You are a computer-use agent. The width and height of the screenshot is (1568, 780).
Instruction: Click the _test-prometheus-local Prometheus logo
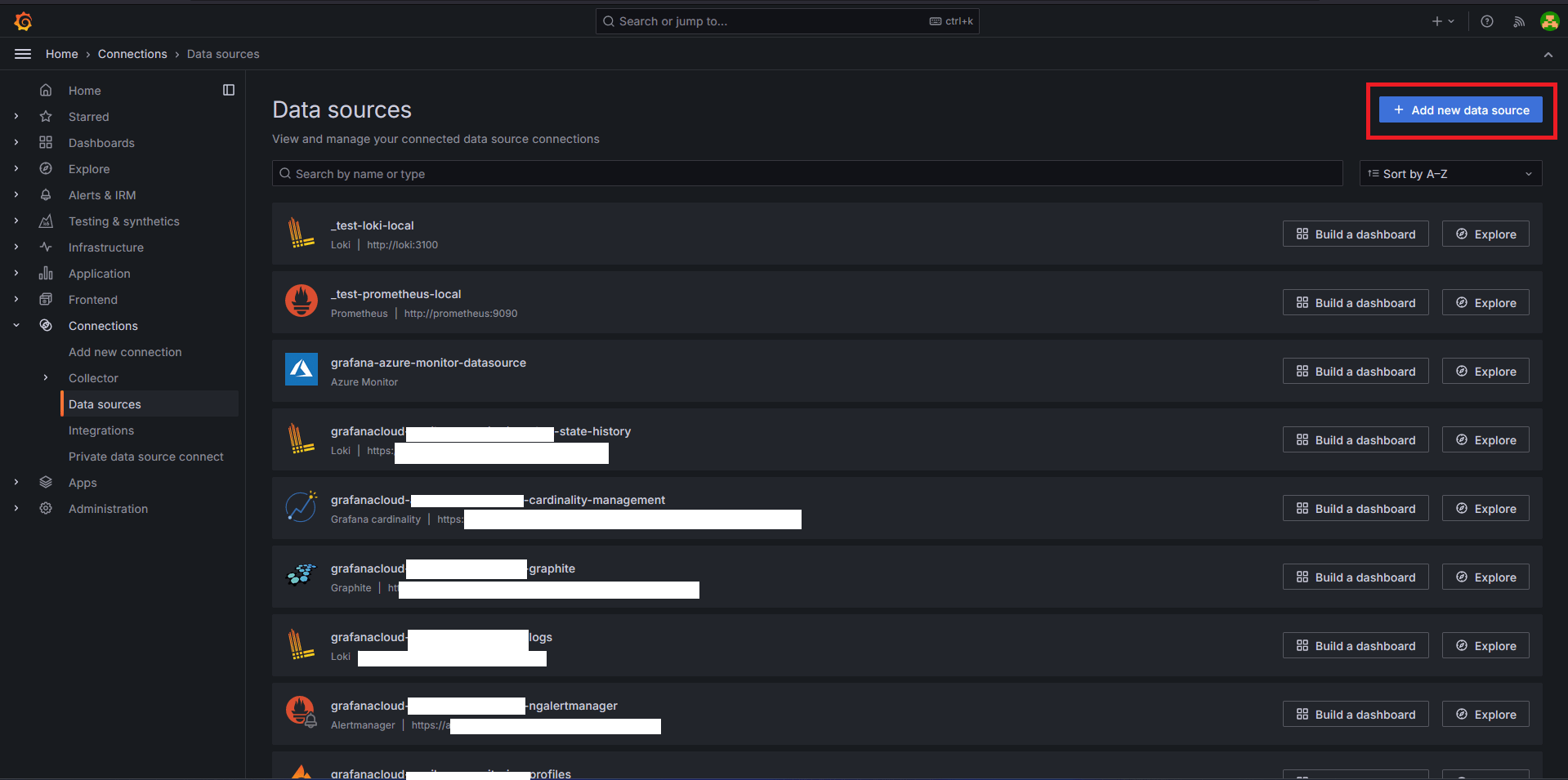tap(302, 302)
